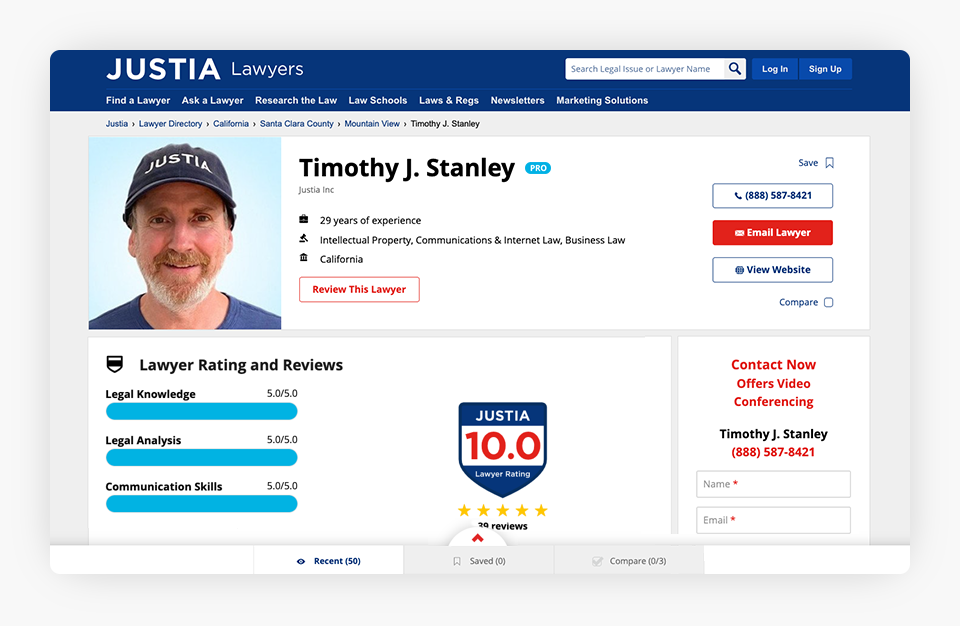Click the Review This Lawyer button
Screen dimensions: 960x626
(x=359, y=289)
